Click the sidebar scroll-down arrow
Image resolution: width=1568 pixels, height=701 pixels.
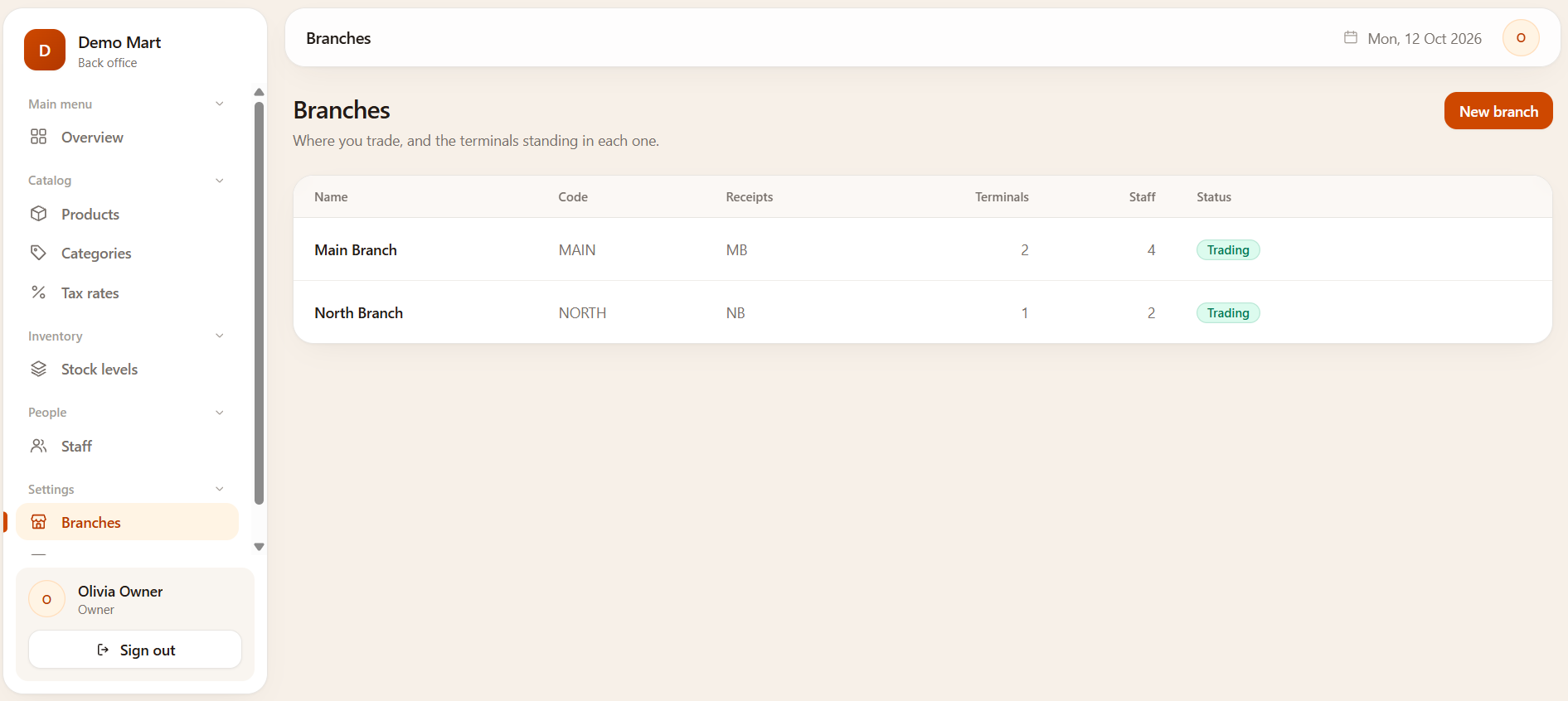click(x=259, y=547)
